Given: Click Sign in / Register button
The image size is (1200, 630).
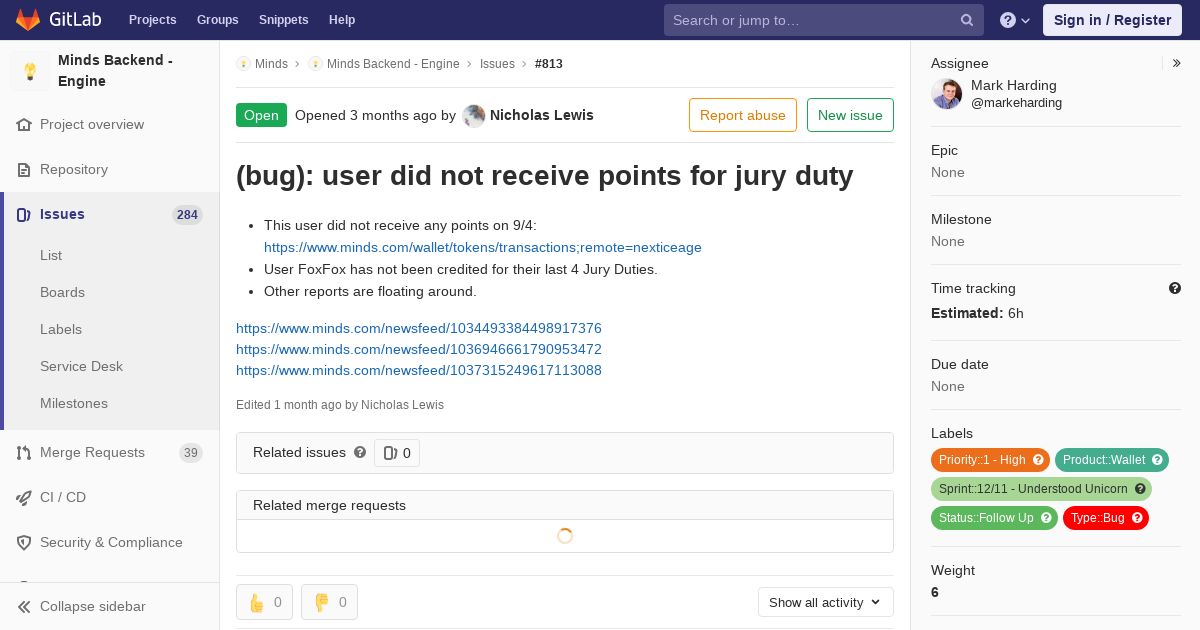Looking at the screenshot, I should tap(1112, 20).
